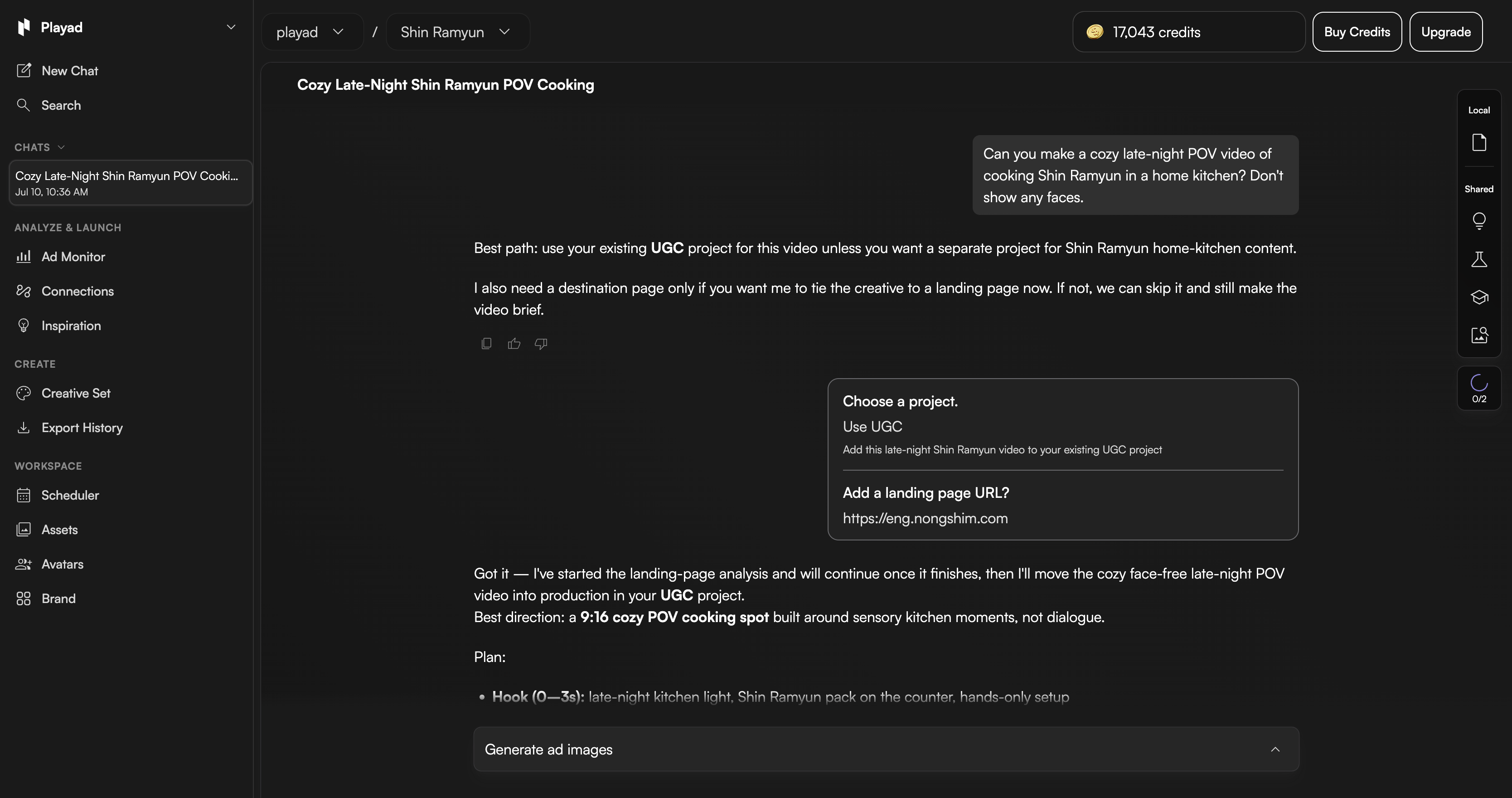The width and height of the screenshot is (1512, 798).
Task: Click the Connections icon in sidebar
Action: (24, 291)
